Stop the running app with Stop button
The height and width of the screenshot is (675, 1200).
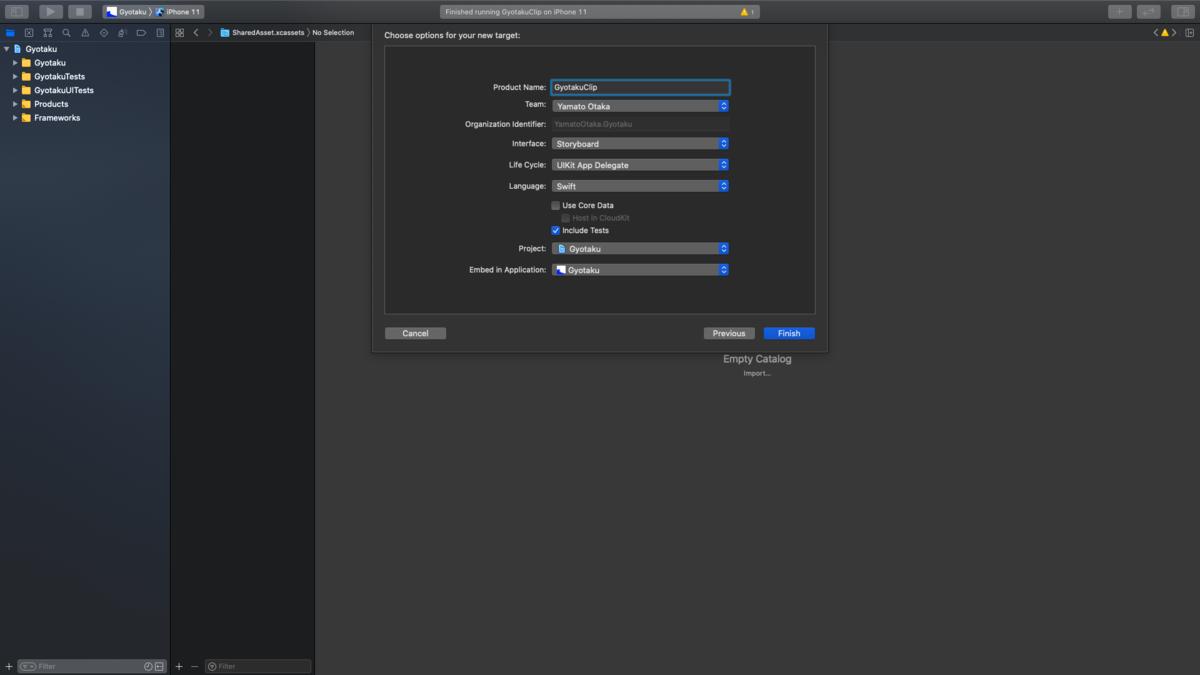click(80, 12)
